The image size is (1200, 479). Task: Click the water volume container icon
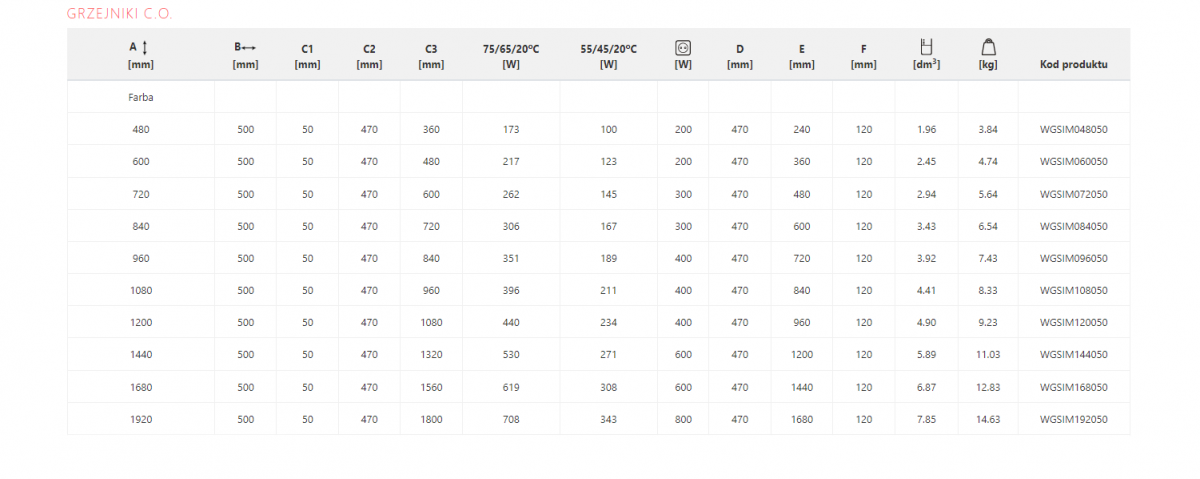click(x=926, y=46)
